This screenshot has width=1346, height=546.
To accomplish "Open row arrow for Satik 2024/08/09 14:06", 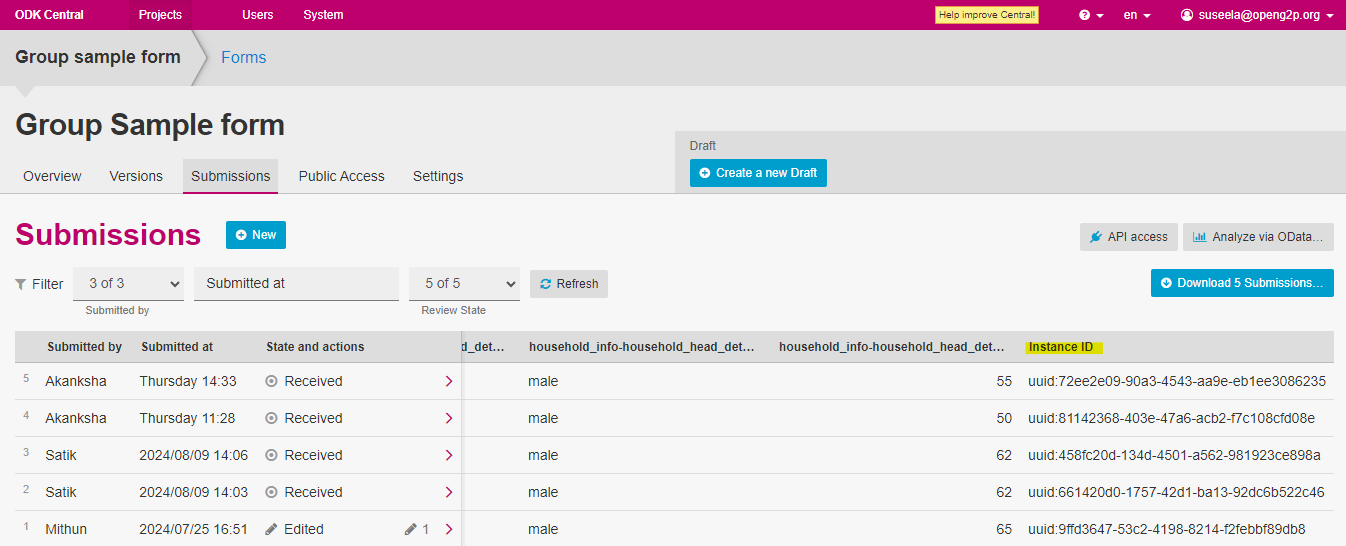I will pyautogui.click(x=448, y=455).
